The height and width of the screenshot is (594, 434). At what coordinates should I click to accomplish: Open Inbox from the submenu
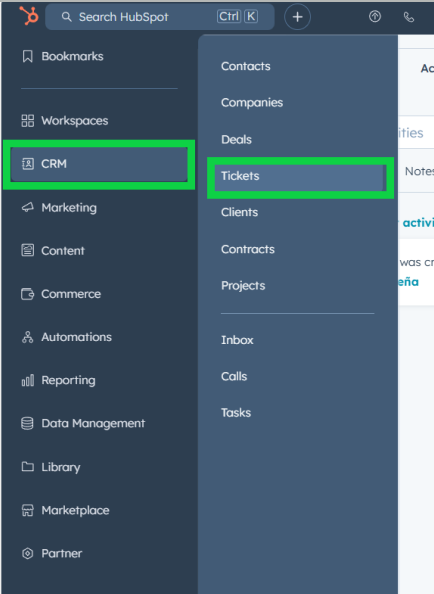(x=237, y=340)
